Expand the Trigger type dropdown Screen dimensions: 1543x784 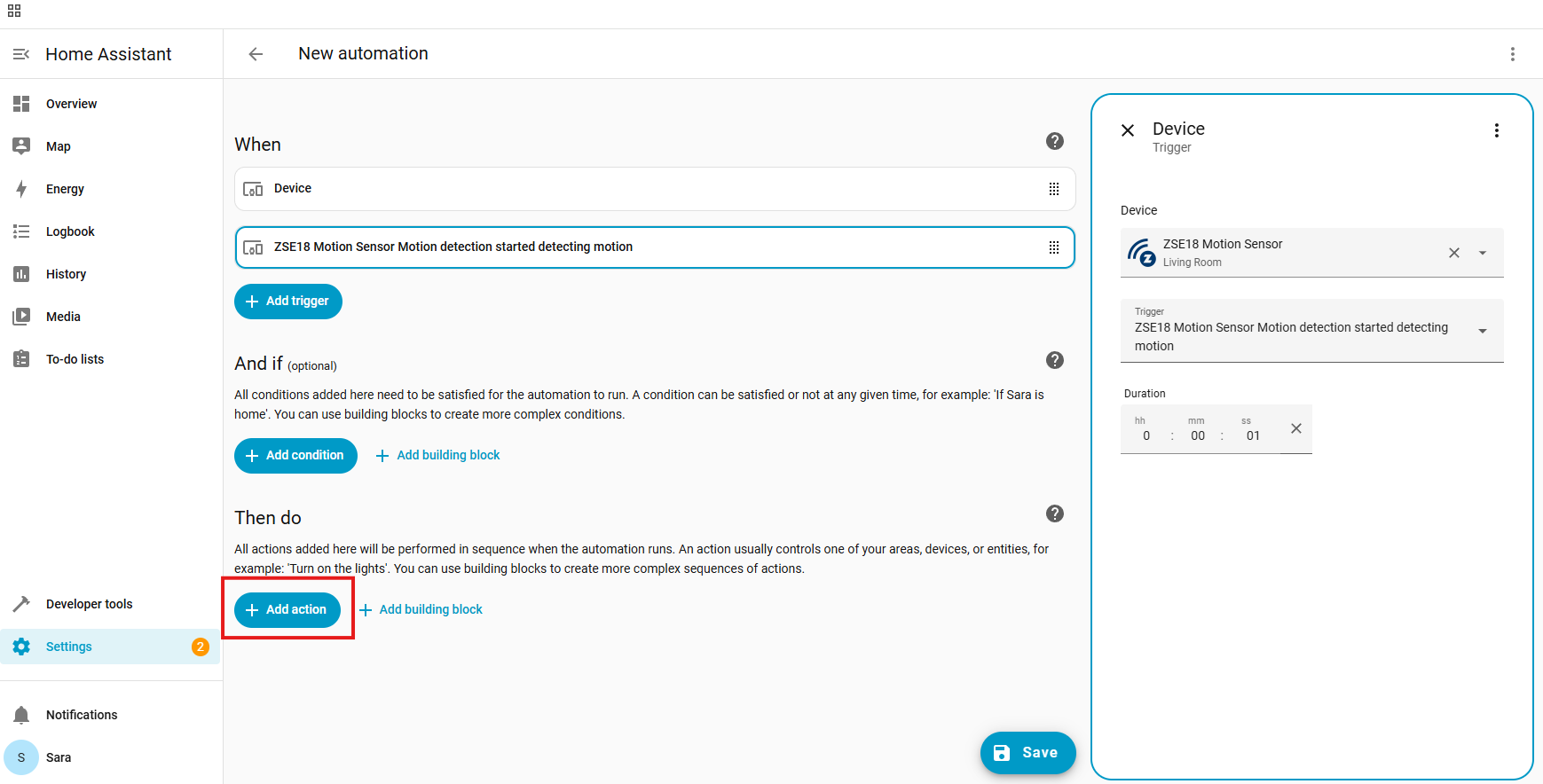coord(1482,331)
